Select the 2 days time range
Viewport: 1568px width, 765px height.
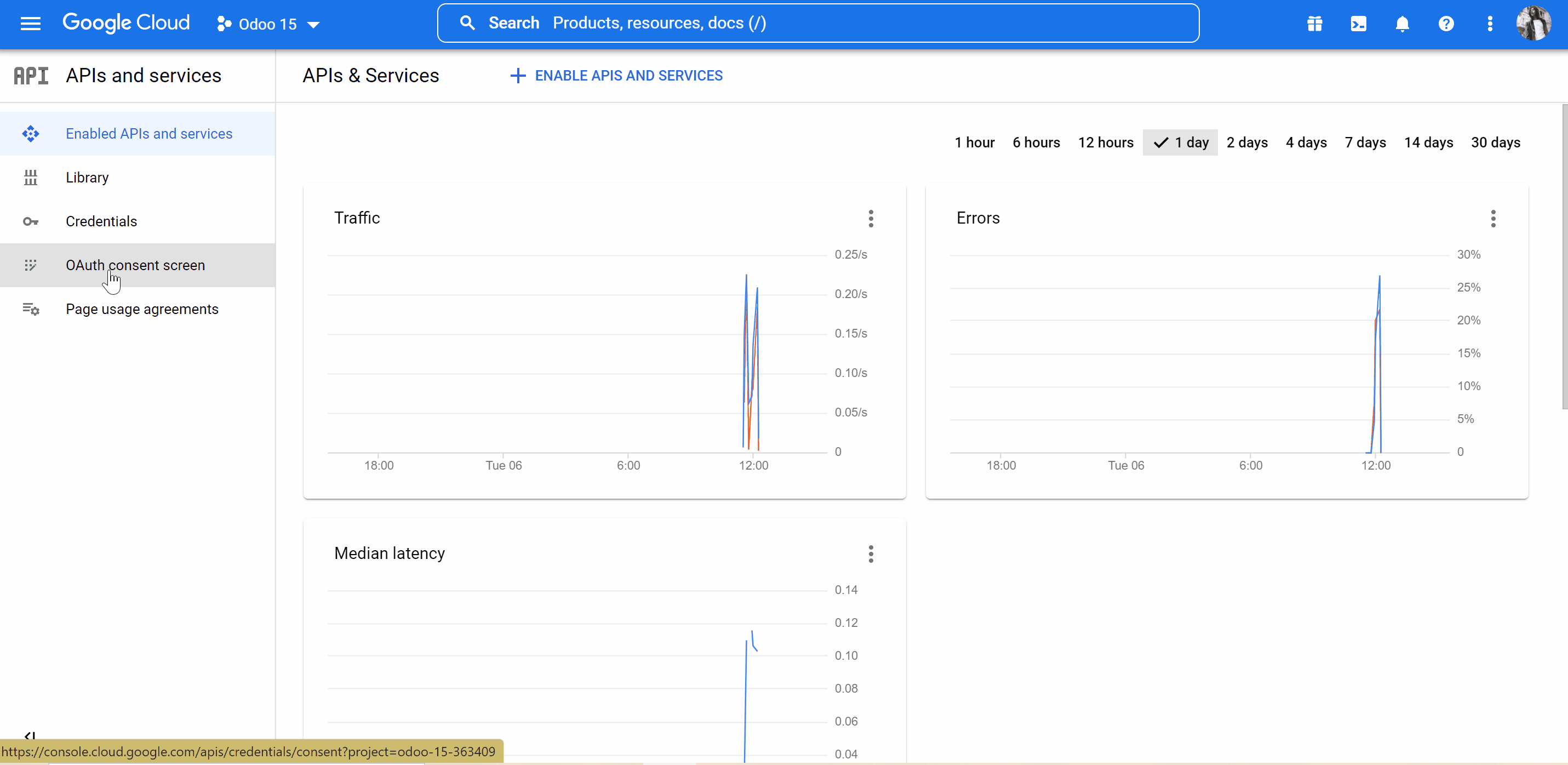click(1246, 142)
